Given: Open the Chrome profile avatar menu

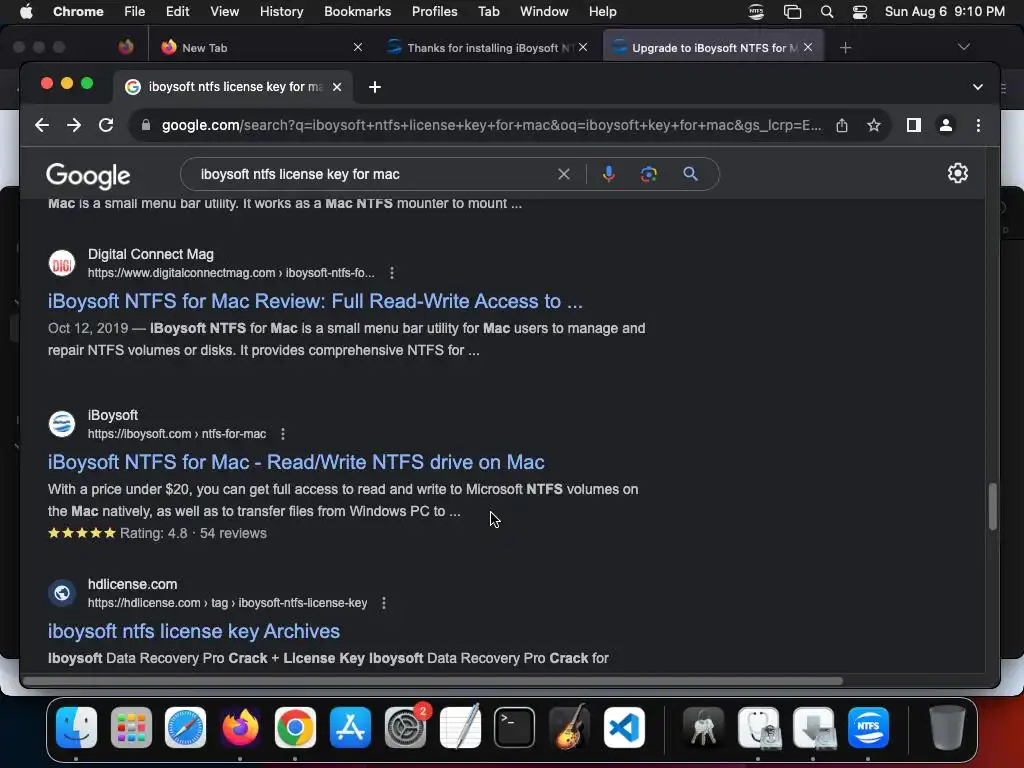Looking at the screenshot, I should tap(946, 125).
